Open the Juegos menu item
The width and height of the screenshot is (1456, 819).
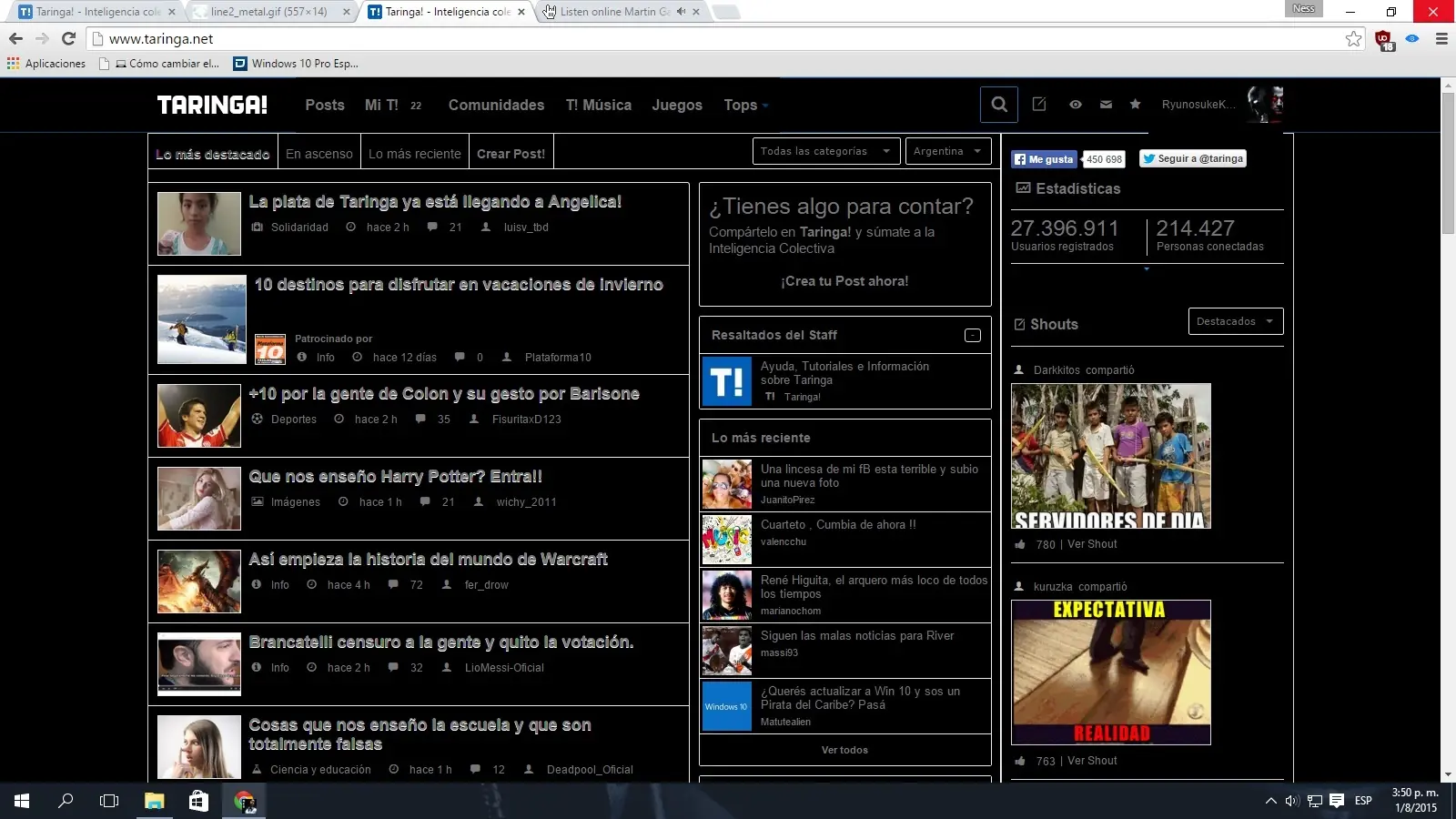677,106
